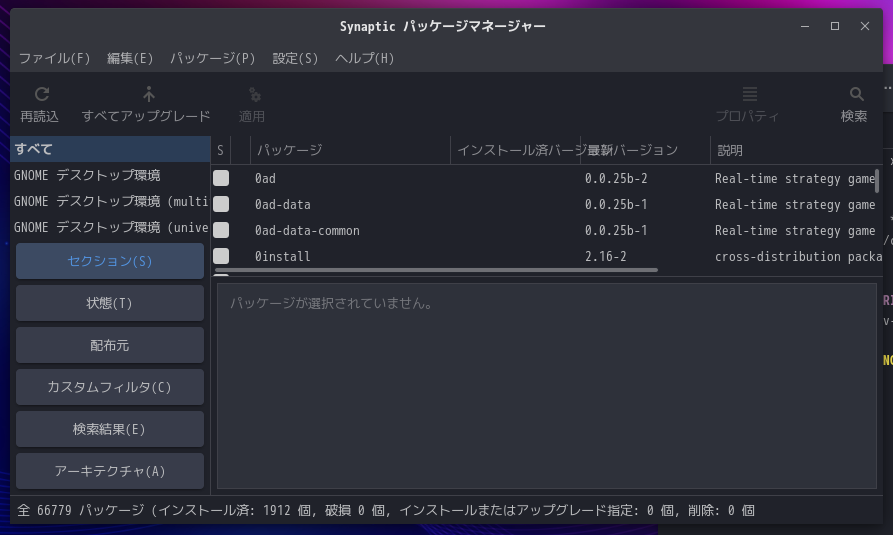Screen dimensions: 893x535
Task: Click the package list horizontal scrollbar
Action: pyautogui.click(x=436, y=270)
